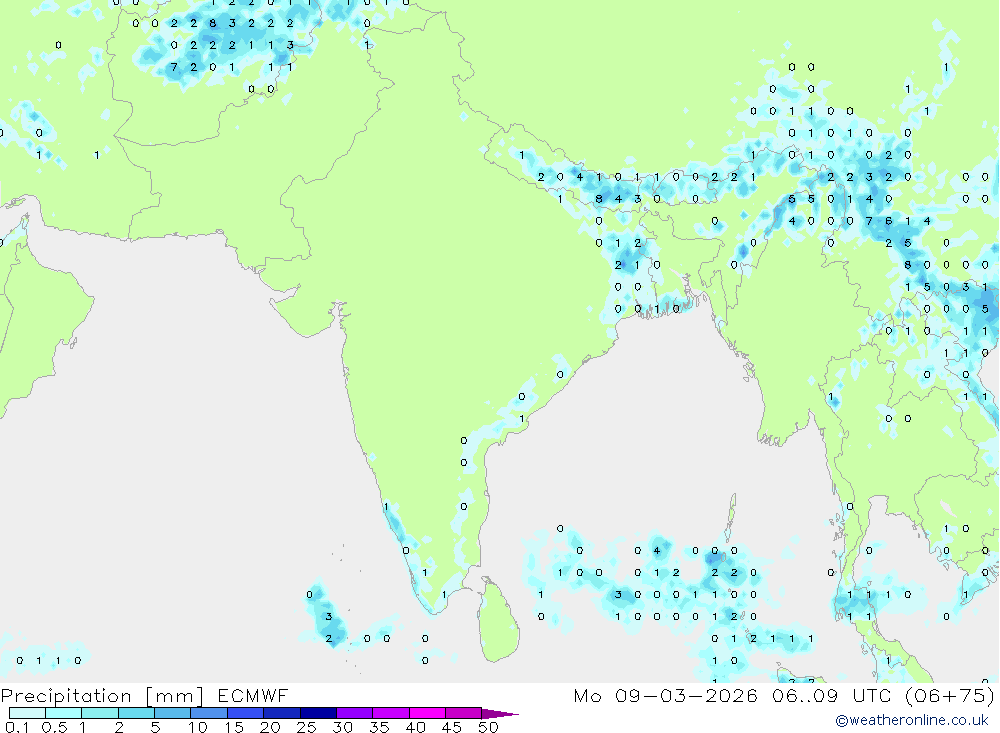Click the date text 'Mo 09-03-2026'
Image resolution: width=1000 pixels, height=733 pixels.
tap(665, 695)
